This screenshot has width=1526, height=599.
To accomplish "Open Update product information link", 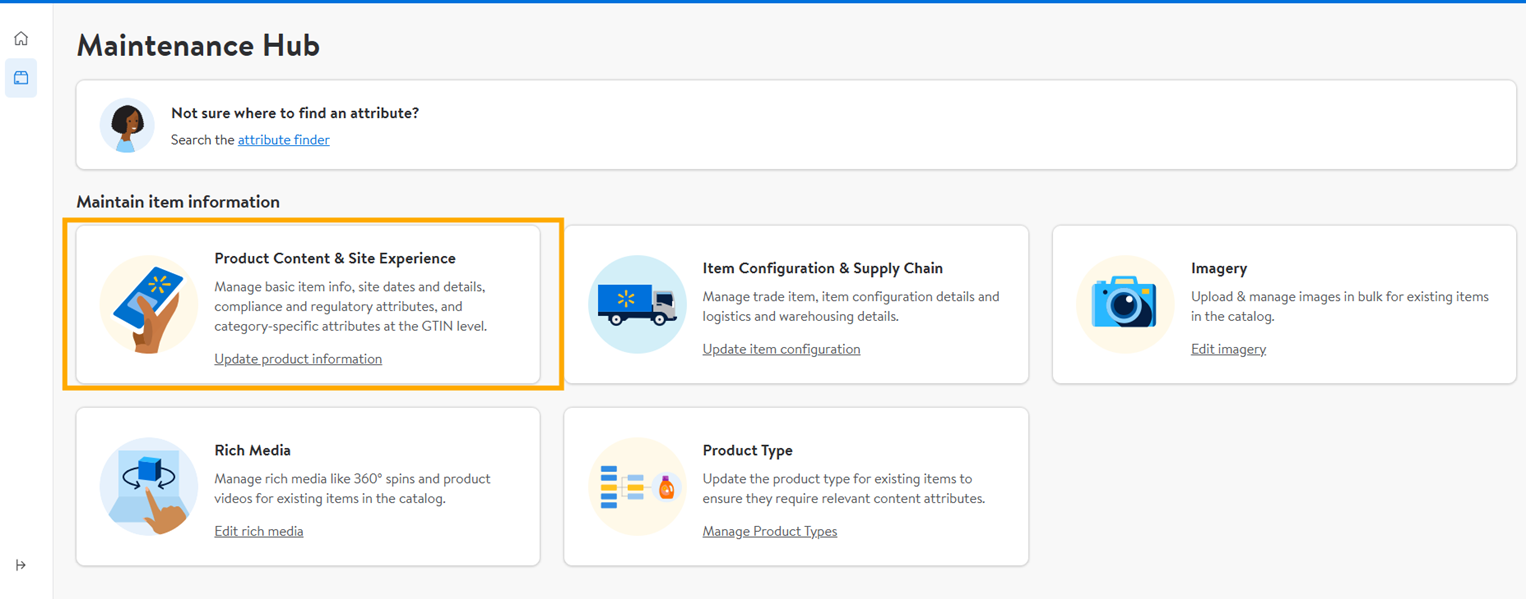I will coord(298,359).
